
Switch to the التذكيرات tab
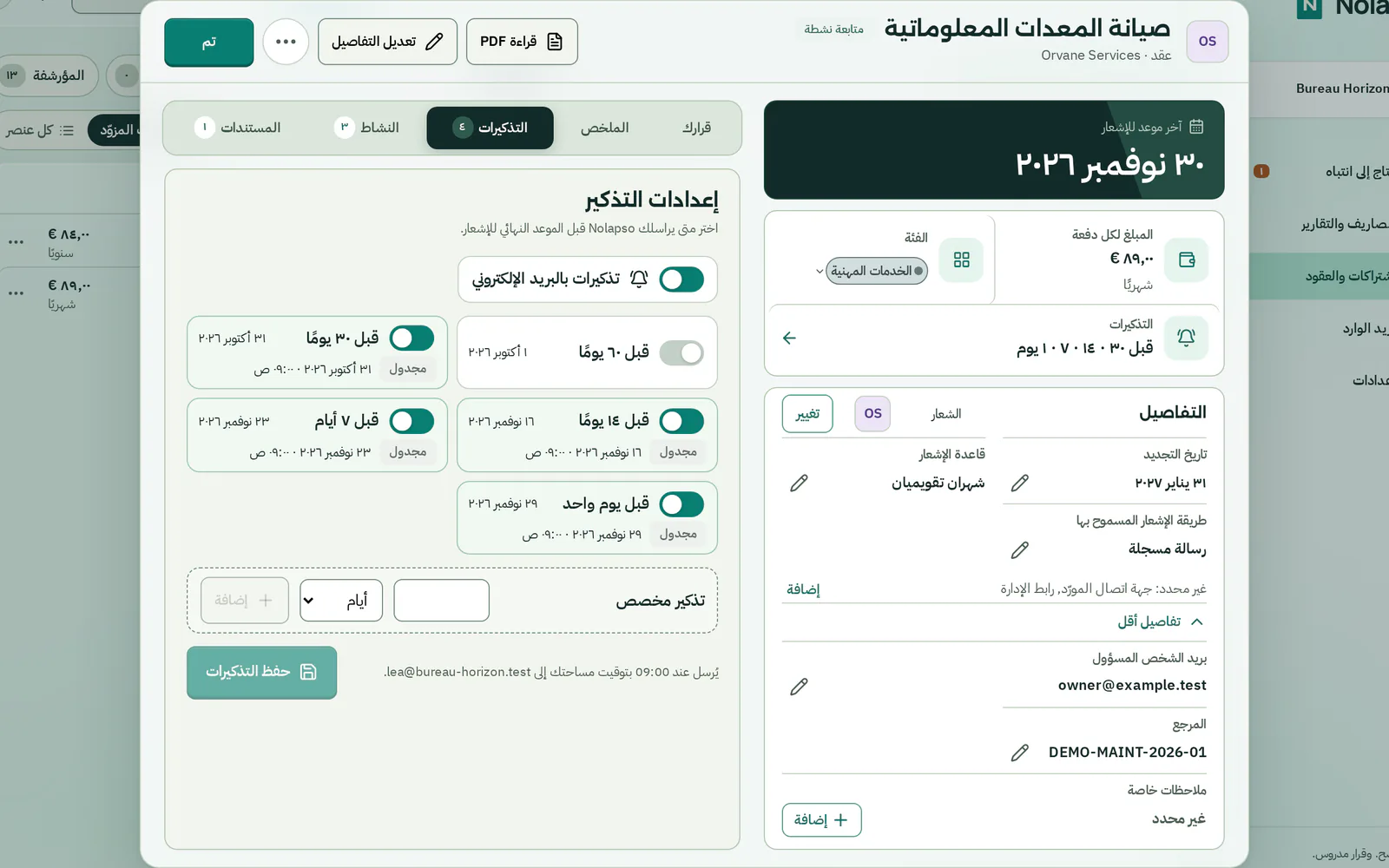pos(490,128)
